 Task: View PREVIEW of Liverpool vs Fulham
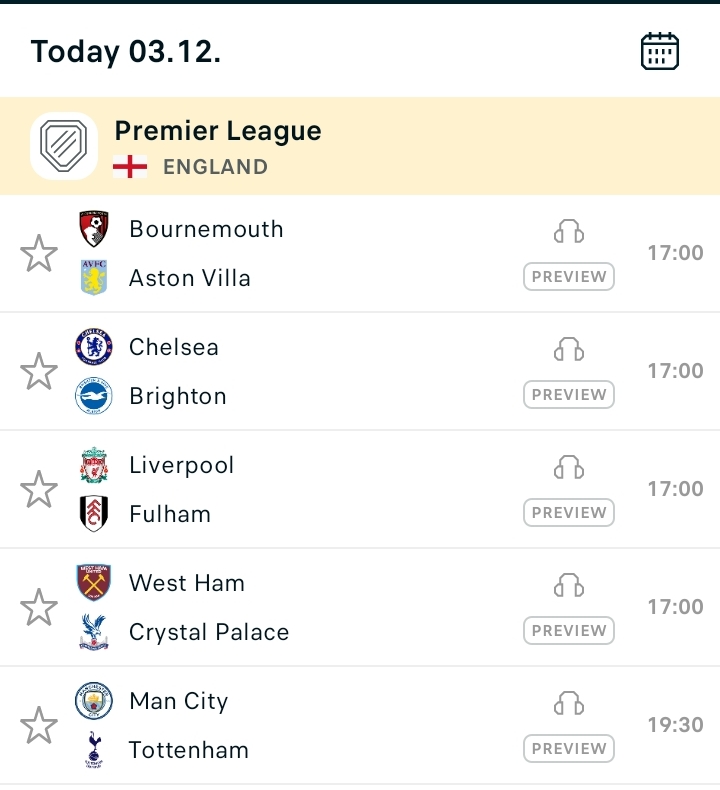point(569,512)
